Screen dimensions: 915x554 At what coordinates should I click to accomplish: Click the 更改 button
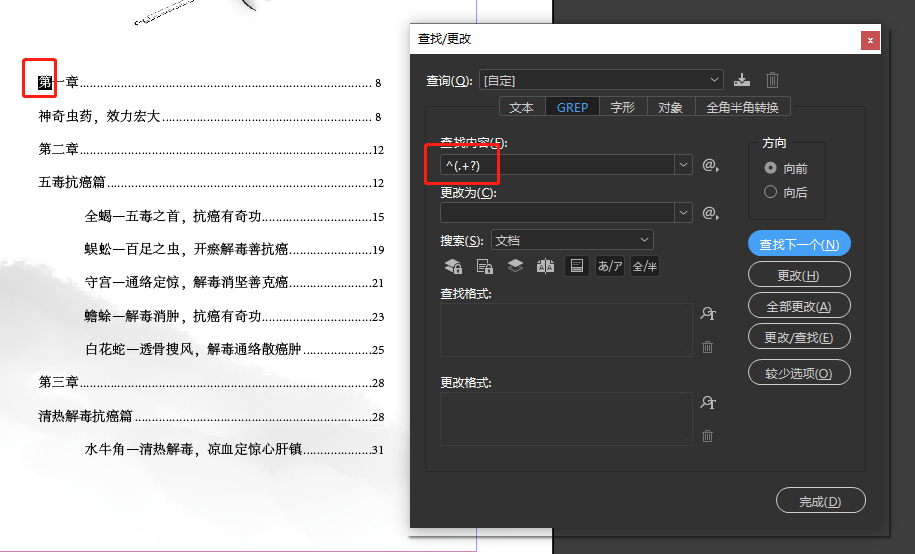(799, 275)
